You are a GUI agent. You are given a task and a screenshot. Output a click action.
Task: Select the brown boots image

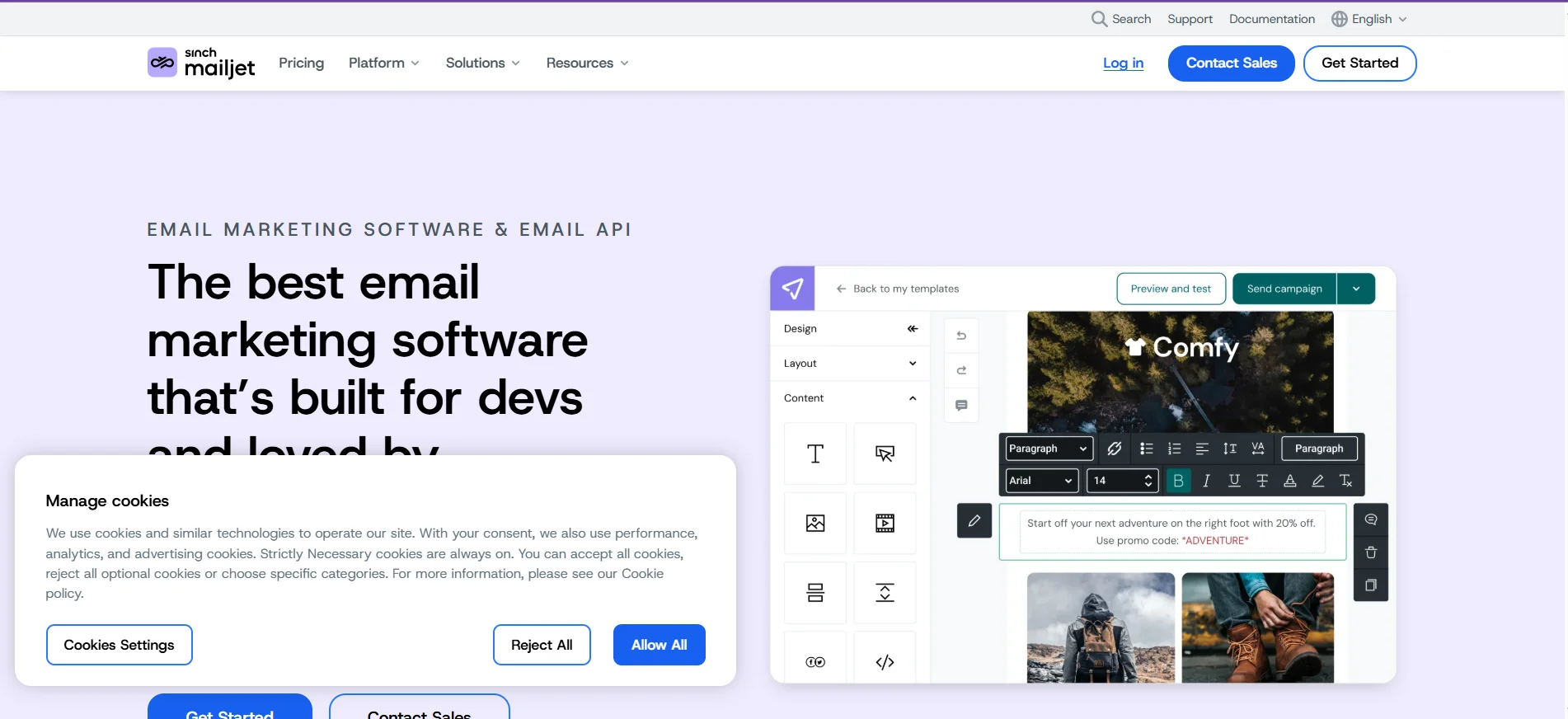[x=1257, y=627]
